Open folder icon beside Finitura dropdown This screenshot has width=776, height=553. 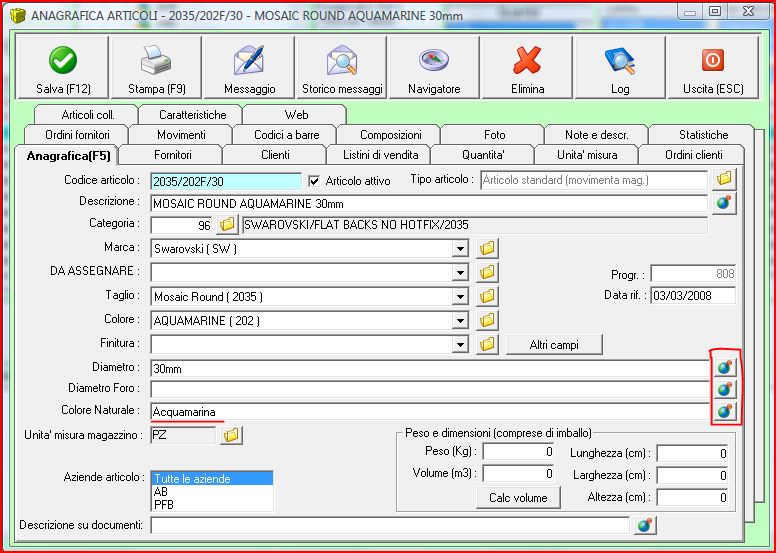tap(487, 344)
